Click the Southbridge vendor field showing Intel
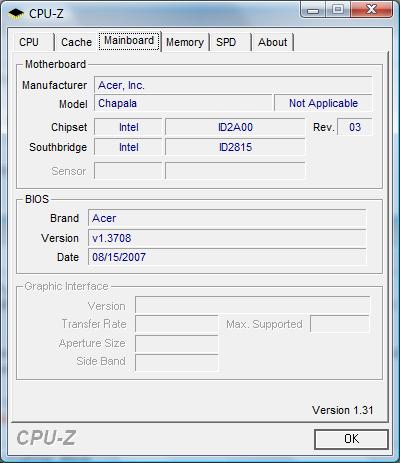This screenshot has height=463, width=400. tap(128, 147)
